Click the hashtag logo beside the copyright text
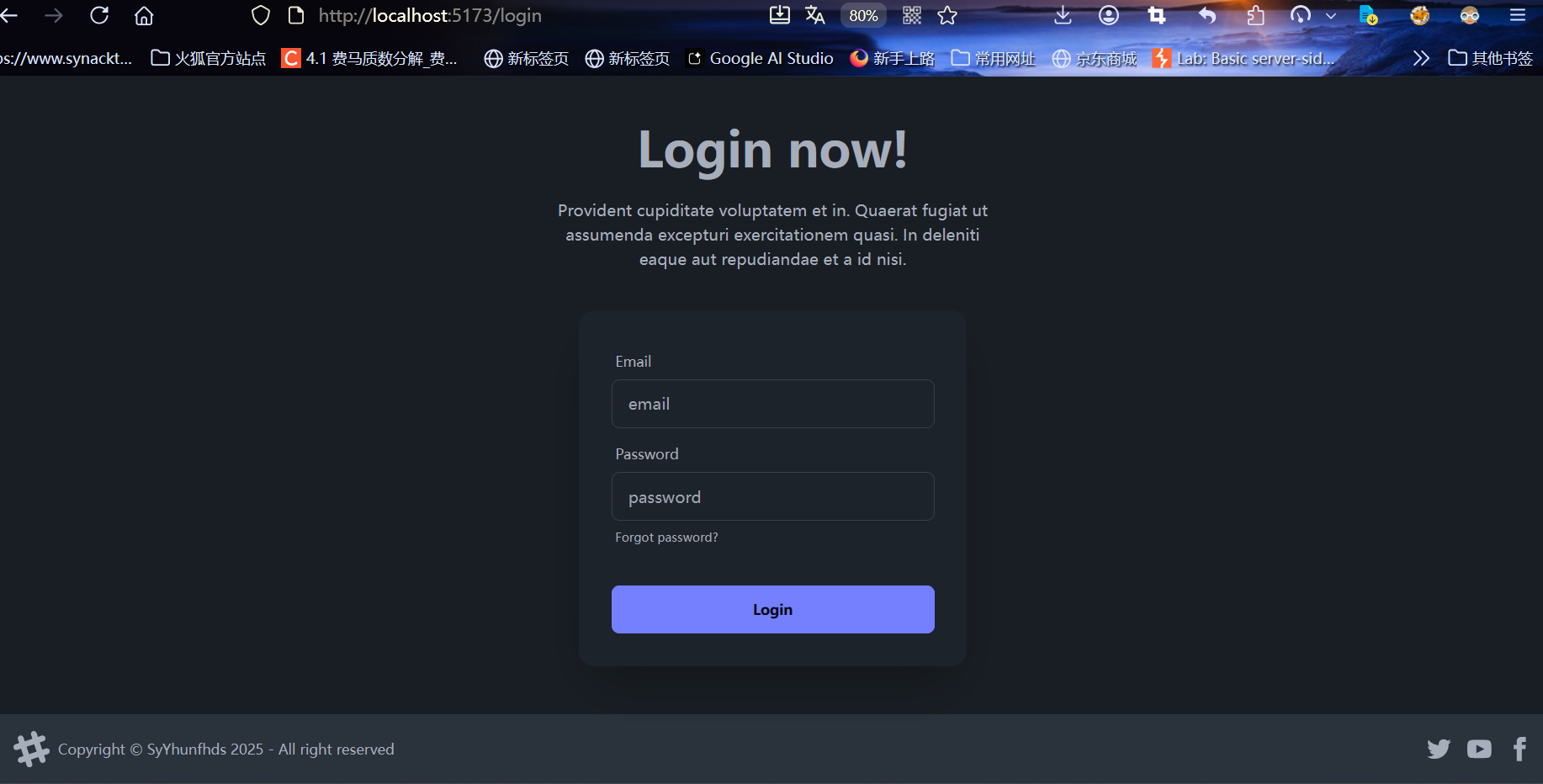 pyautogui.click(x=32, y=749)
